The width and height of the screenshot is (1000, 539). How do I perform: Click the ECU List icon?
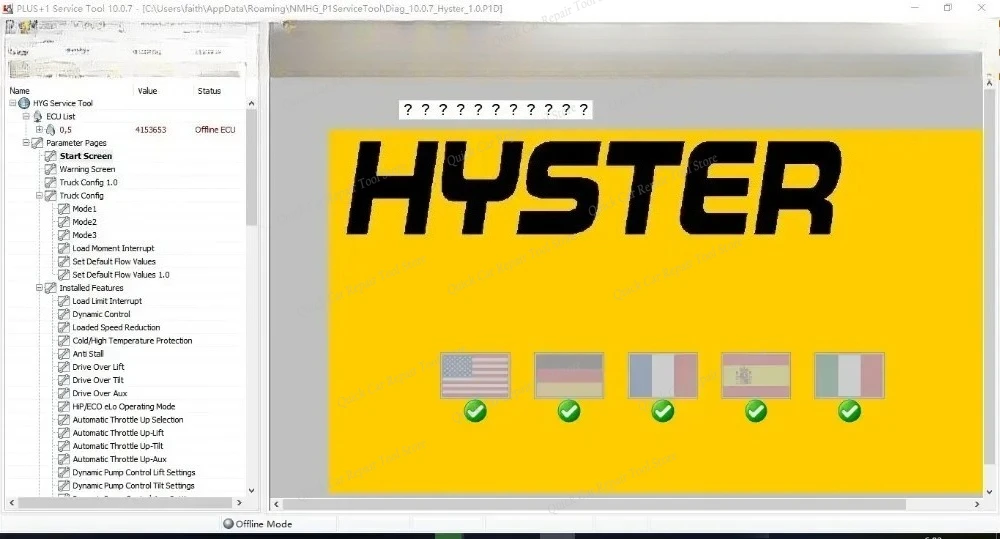click(x=38, y=117)
